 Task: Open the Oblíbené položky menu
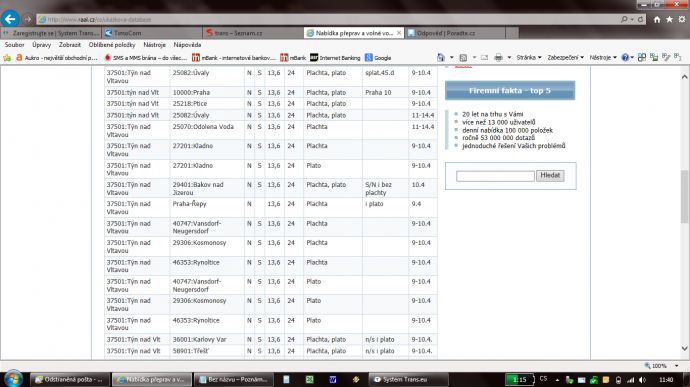pos(112,45)
